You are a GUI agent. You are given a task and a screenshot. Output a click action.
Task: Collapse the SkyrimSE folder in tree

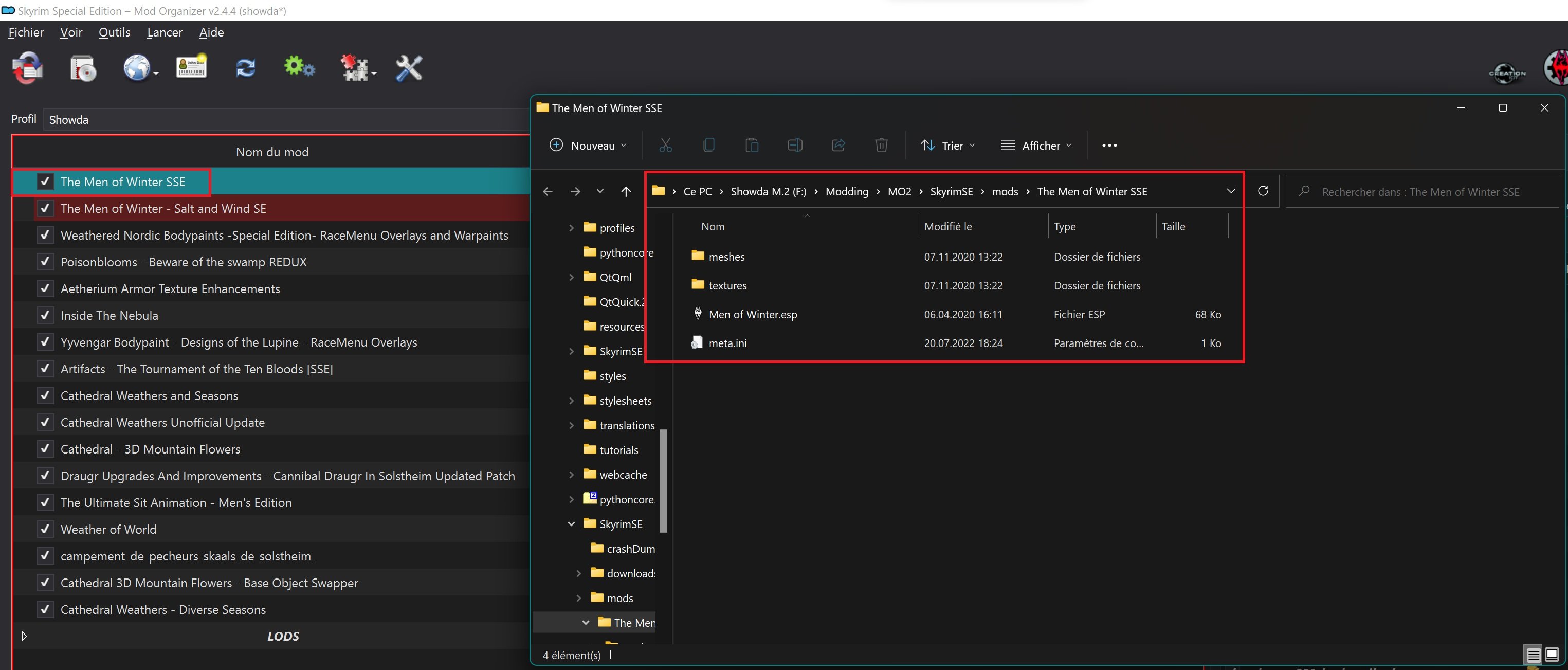(x=571, y=524)
